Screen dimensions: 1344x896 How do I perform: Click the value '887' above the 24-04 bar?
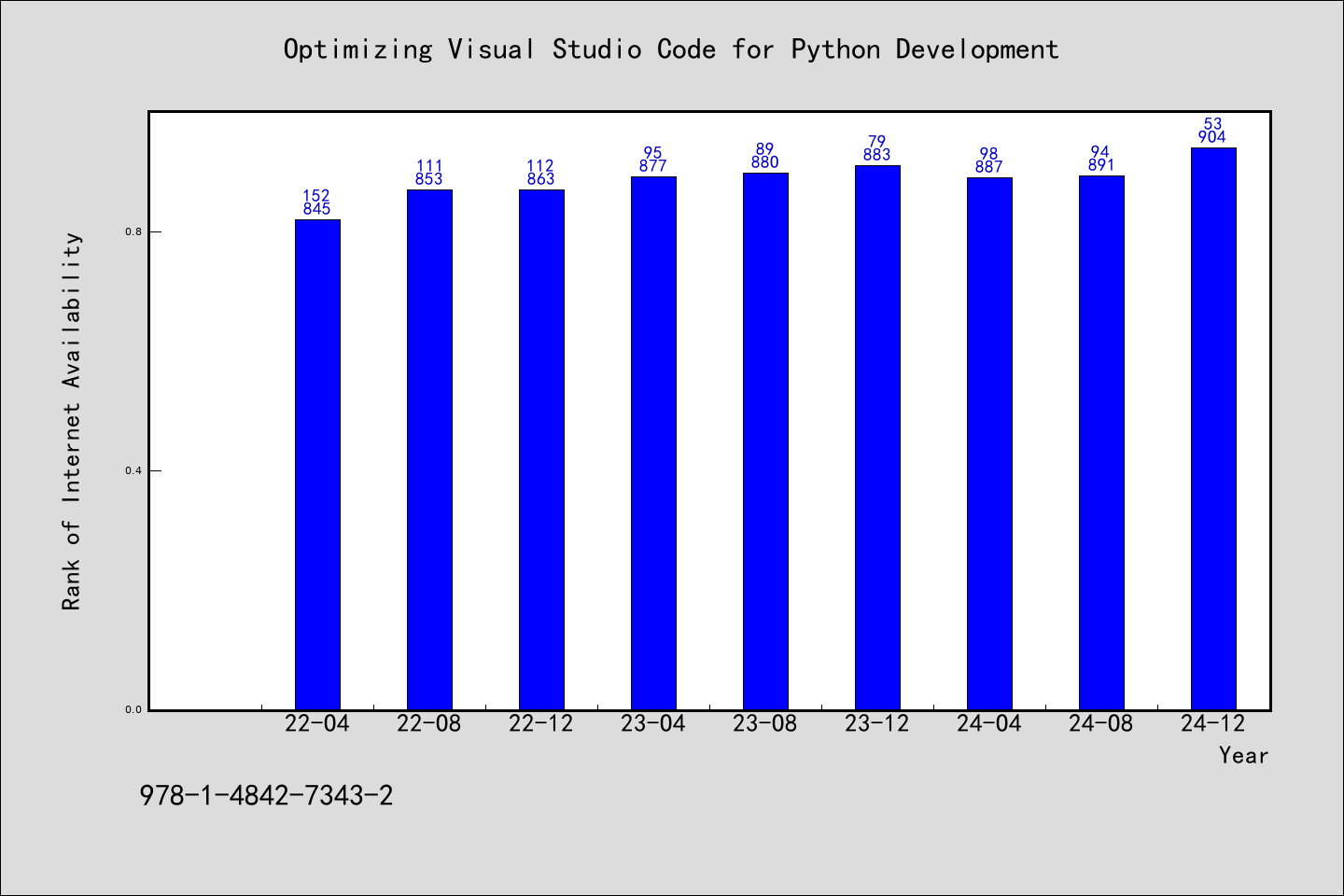point(989,167)
